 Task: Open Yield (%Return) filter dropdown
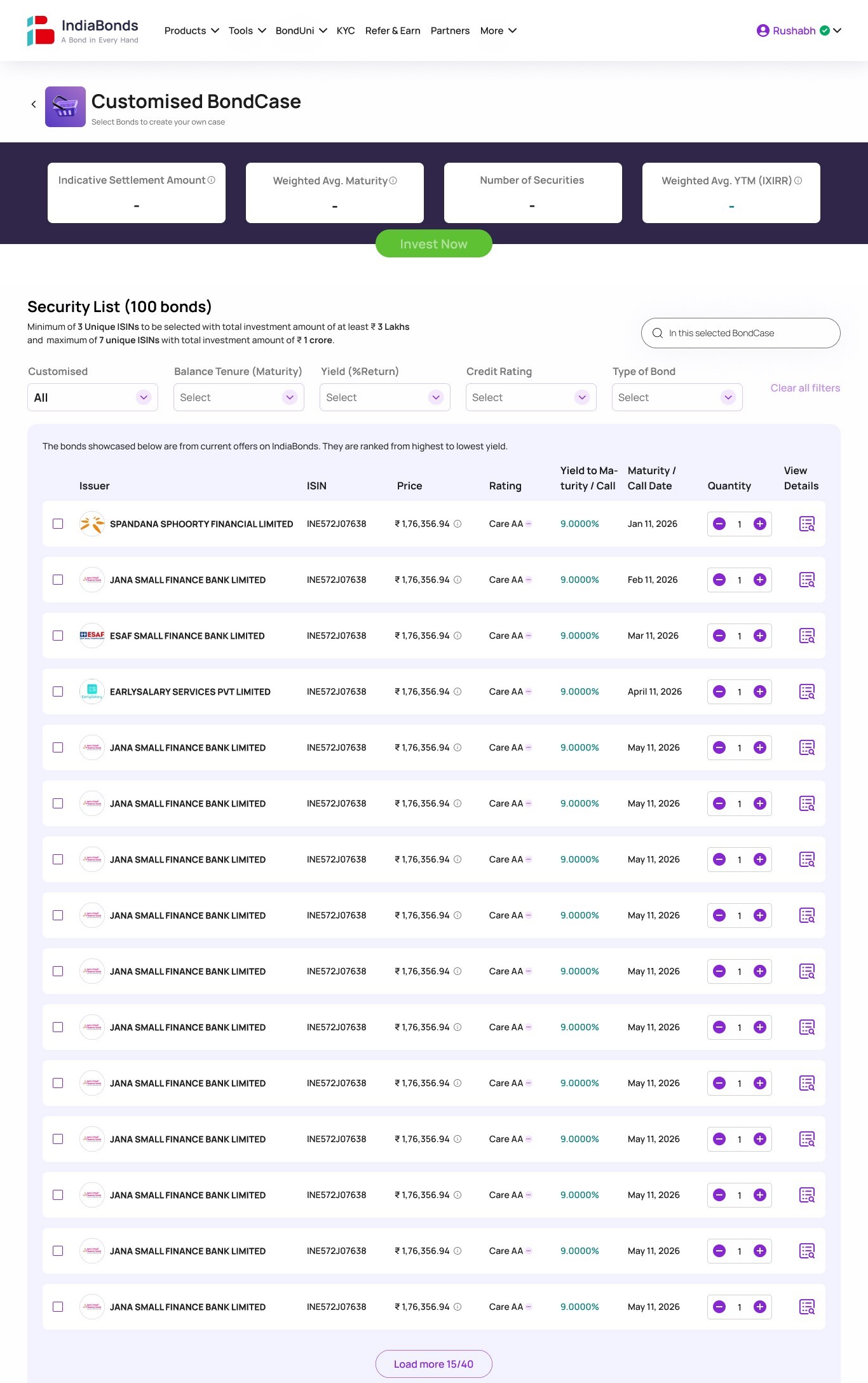[x=385, y=397]
